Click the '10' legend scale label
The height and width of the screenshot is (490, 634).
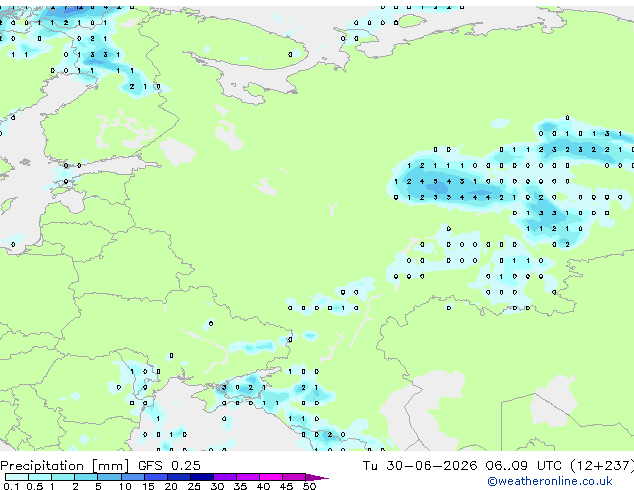125,486
